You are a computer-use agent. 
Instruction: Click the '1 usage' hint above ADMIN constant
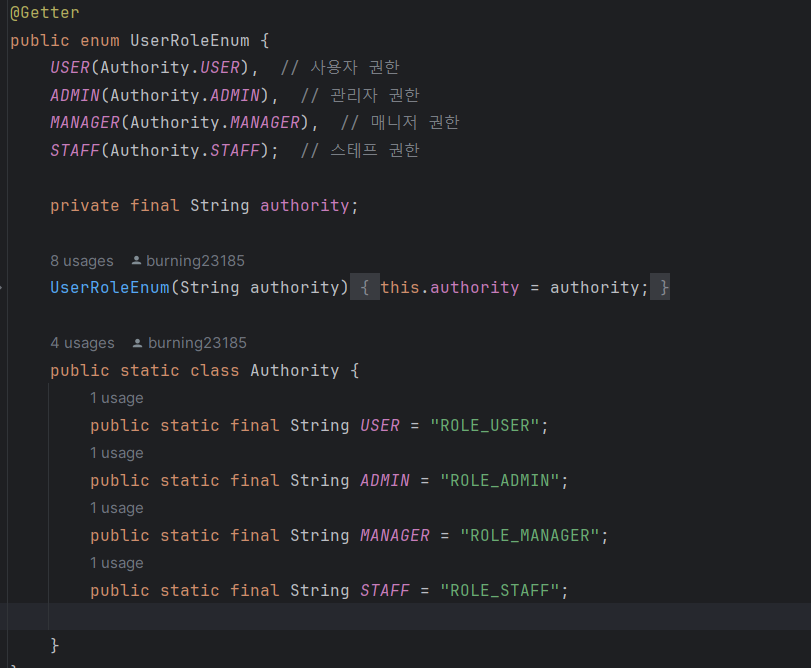click(117, 453)
